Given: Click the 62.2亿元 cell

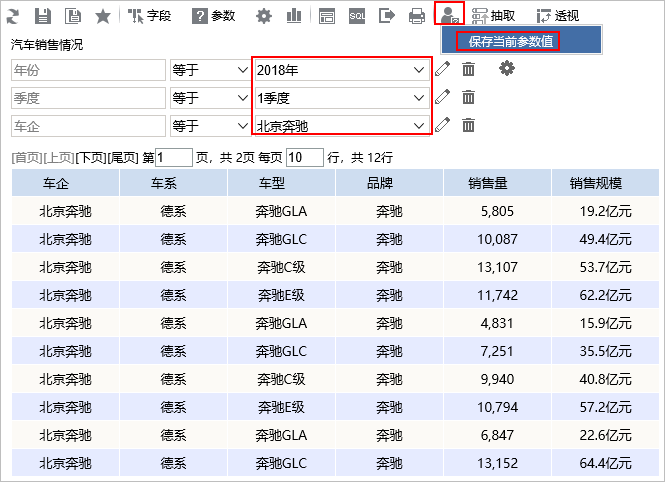Looking at the screenshot, I should pos(606,295).
